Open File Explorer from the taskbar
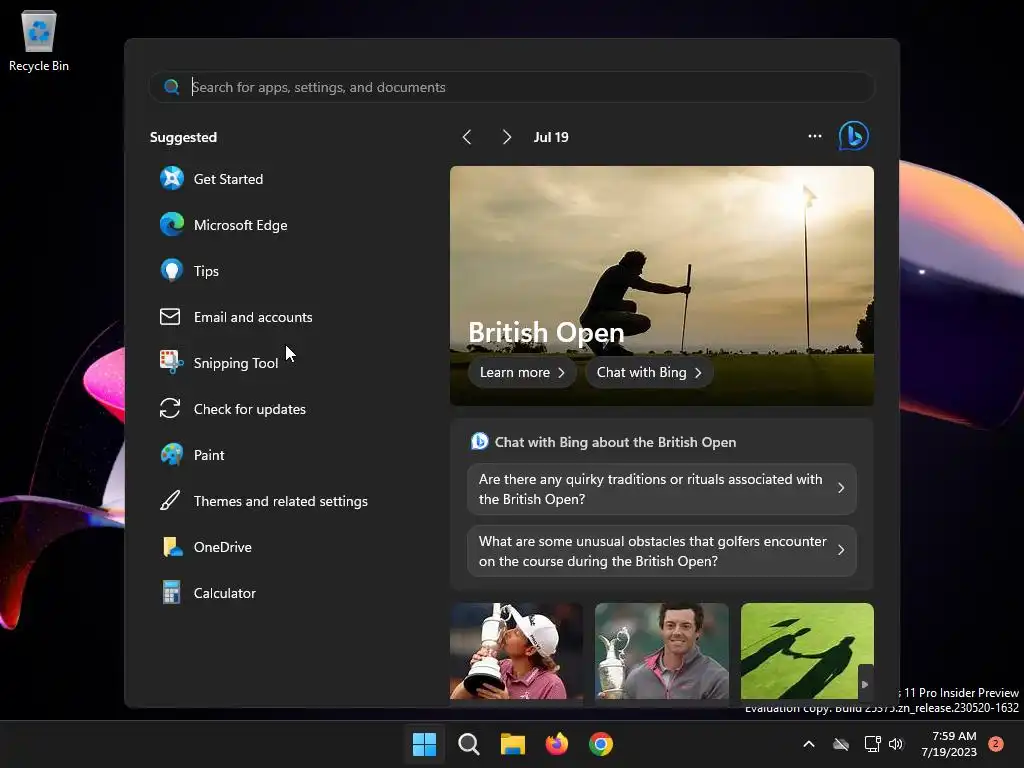Image resolution: width=1024 pixels, height=768 pixels. pyautogui.click(x=513, y=744)
